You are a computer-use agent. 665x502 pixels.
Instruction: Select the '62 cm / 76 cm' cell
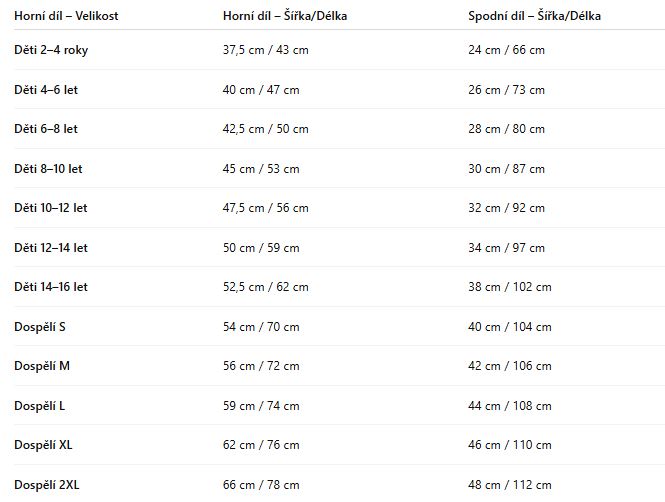click(x=260, y=444)
